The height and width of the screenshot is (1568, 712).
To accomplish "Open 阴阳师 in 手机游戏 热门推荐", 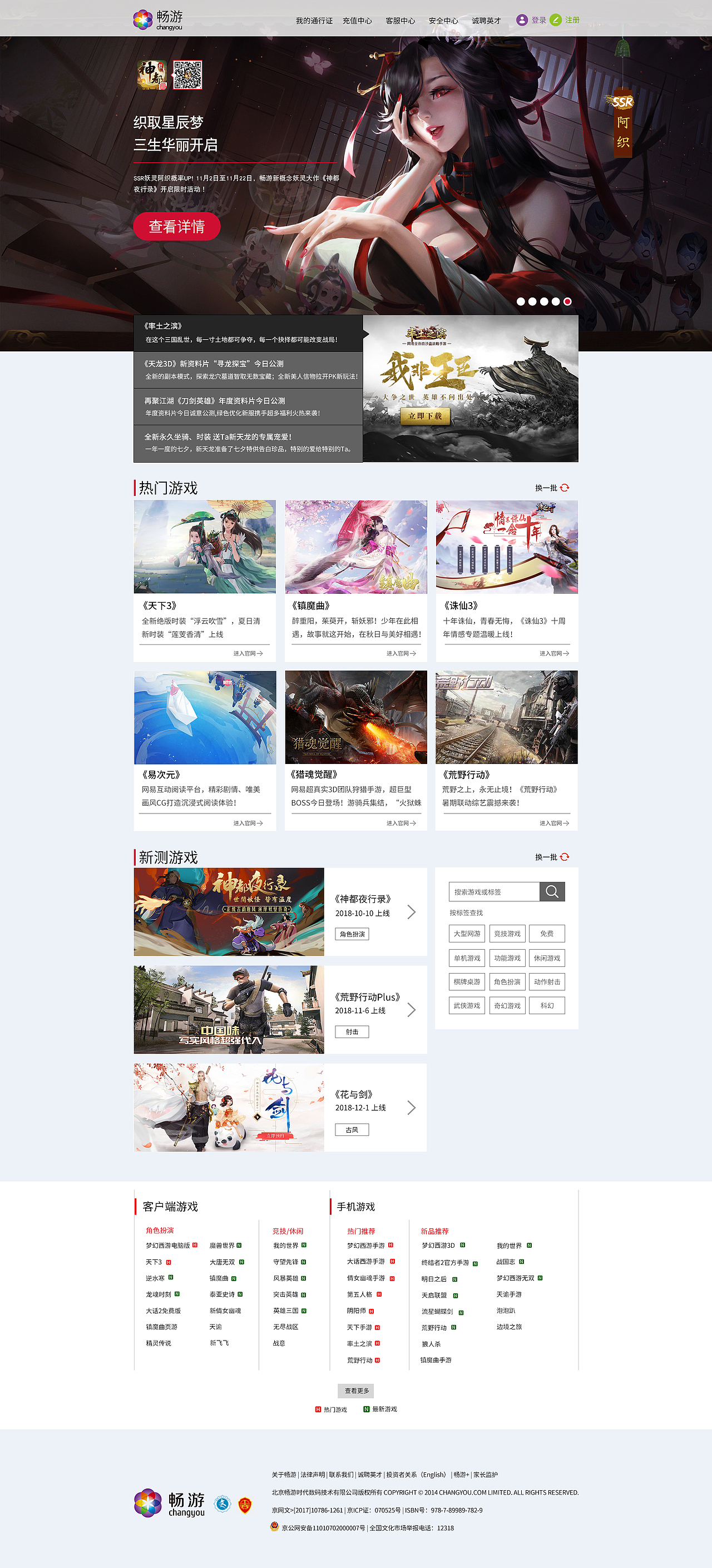I will [x=357, y=1311].
